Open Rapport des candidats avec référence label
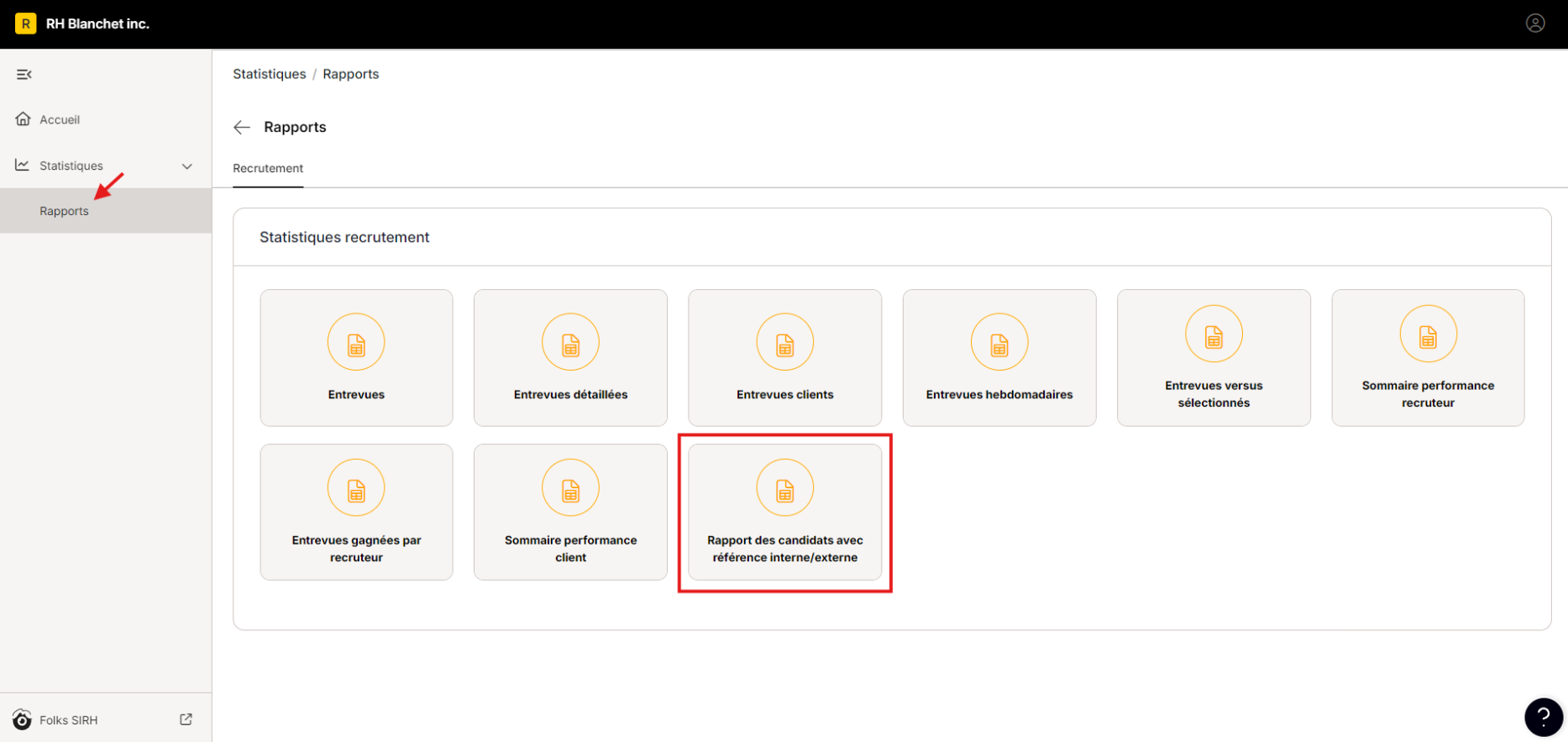 point(785,549)
